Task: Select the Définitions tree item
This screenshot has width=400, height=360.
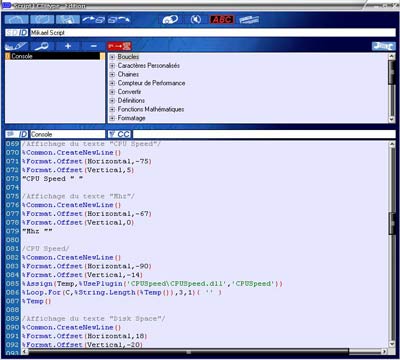Action: coord(131,100)
